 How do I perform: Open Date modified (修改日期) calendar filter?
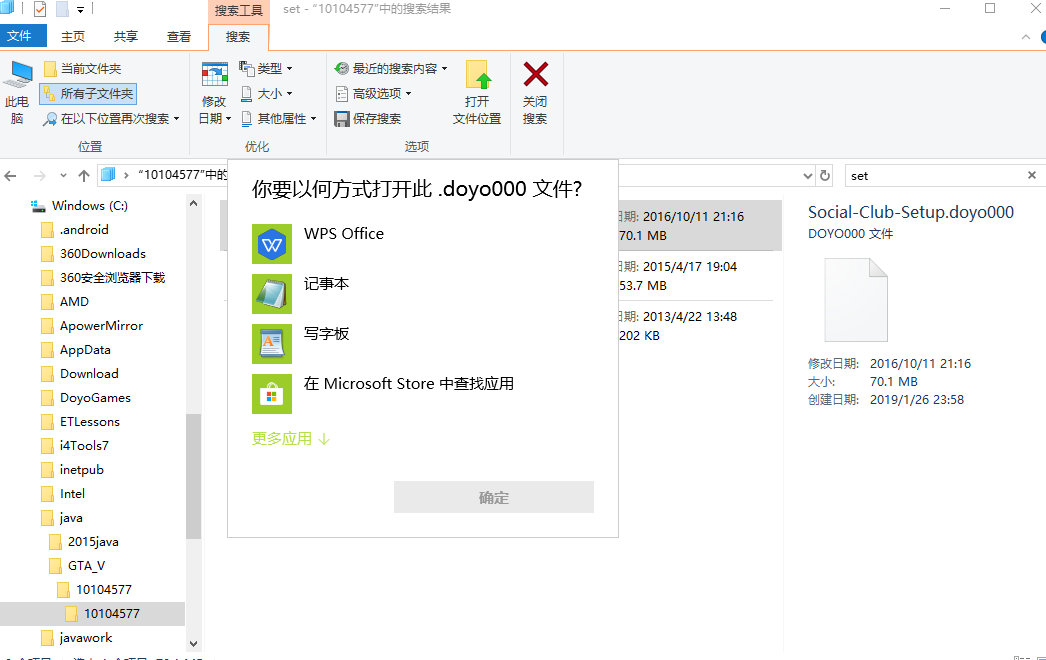(215, 92)
